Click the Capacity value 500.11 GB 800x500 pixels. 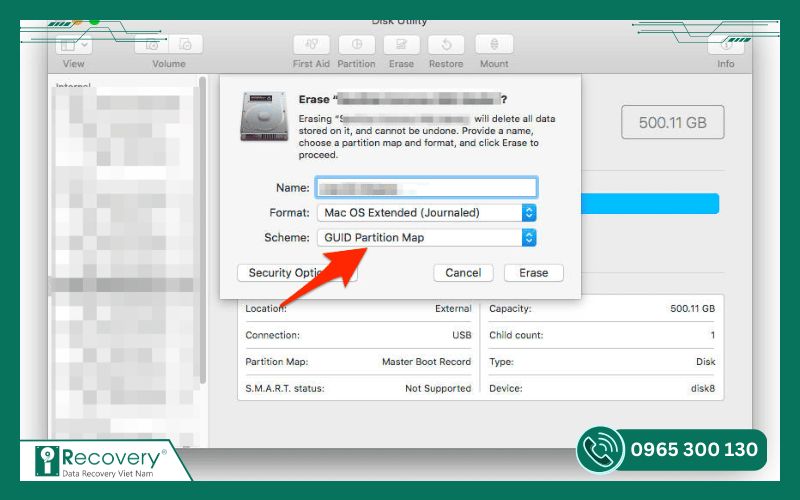[x=692, y=309]
